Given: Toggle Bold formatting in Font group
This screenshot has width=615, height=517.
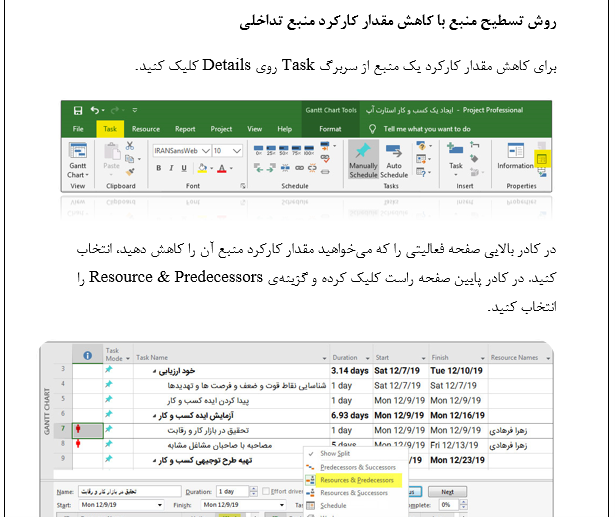Looking at the screenshot, I should click(158, 168).
